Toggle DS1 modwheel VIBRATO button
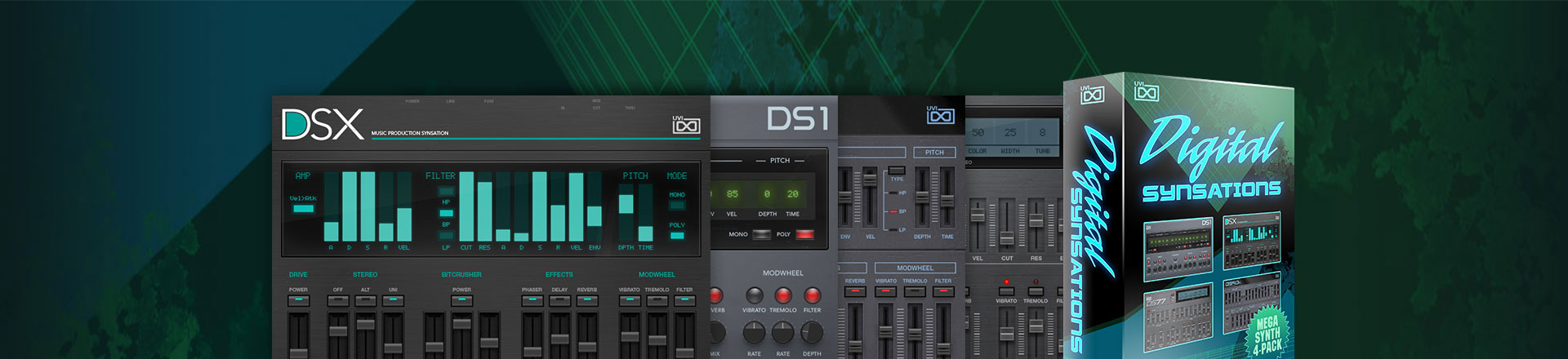 click(754, 295)
